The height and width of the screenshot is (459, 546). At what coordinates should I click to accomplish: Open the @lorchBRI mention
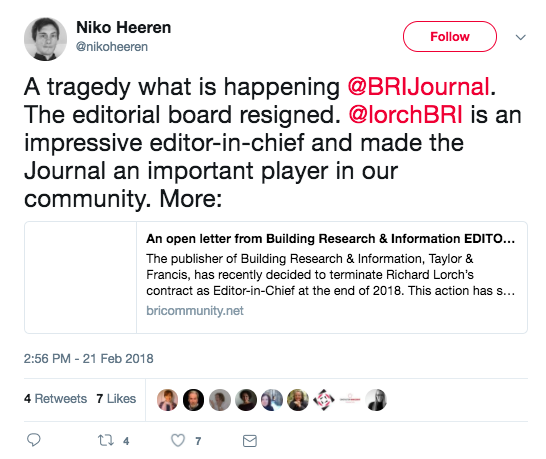[x=406, y=115]
